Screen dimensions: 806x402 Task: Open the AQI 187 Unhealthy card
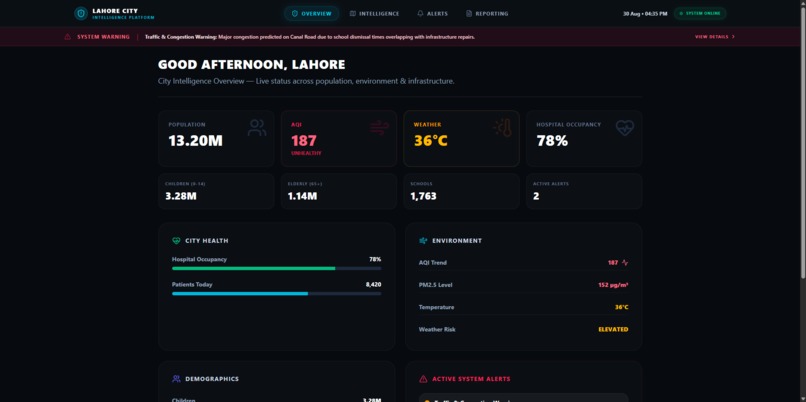(x=339, y=138)
